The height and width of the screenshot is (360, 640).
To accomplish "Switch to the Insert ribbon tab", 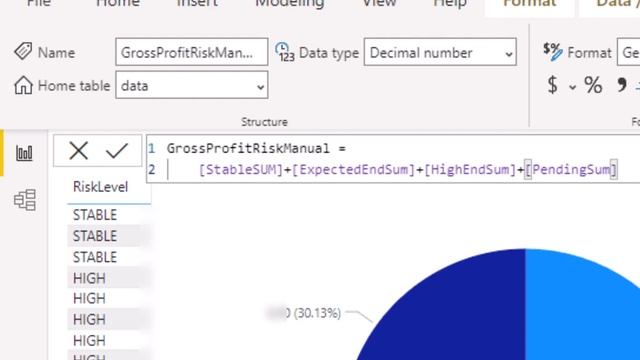I will coord(197,3).
